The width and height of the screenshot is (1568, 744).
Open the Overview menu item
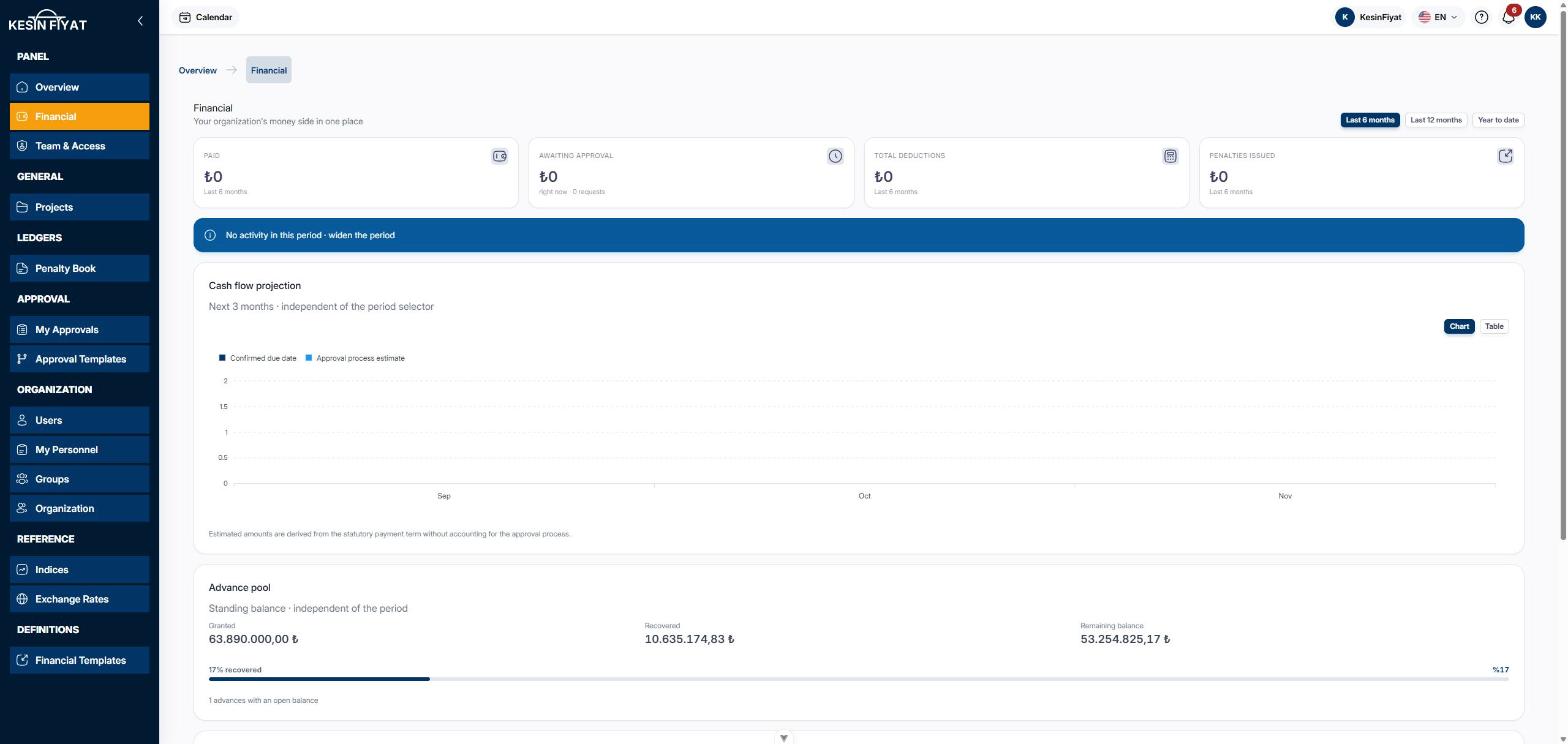[80, 87]
